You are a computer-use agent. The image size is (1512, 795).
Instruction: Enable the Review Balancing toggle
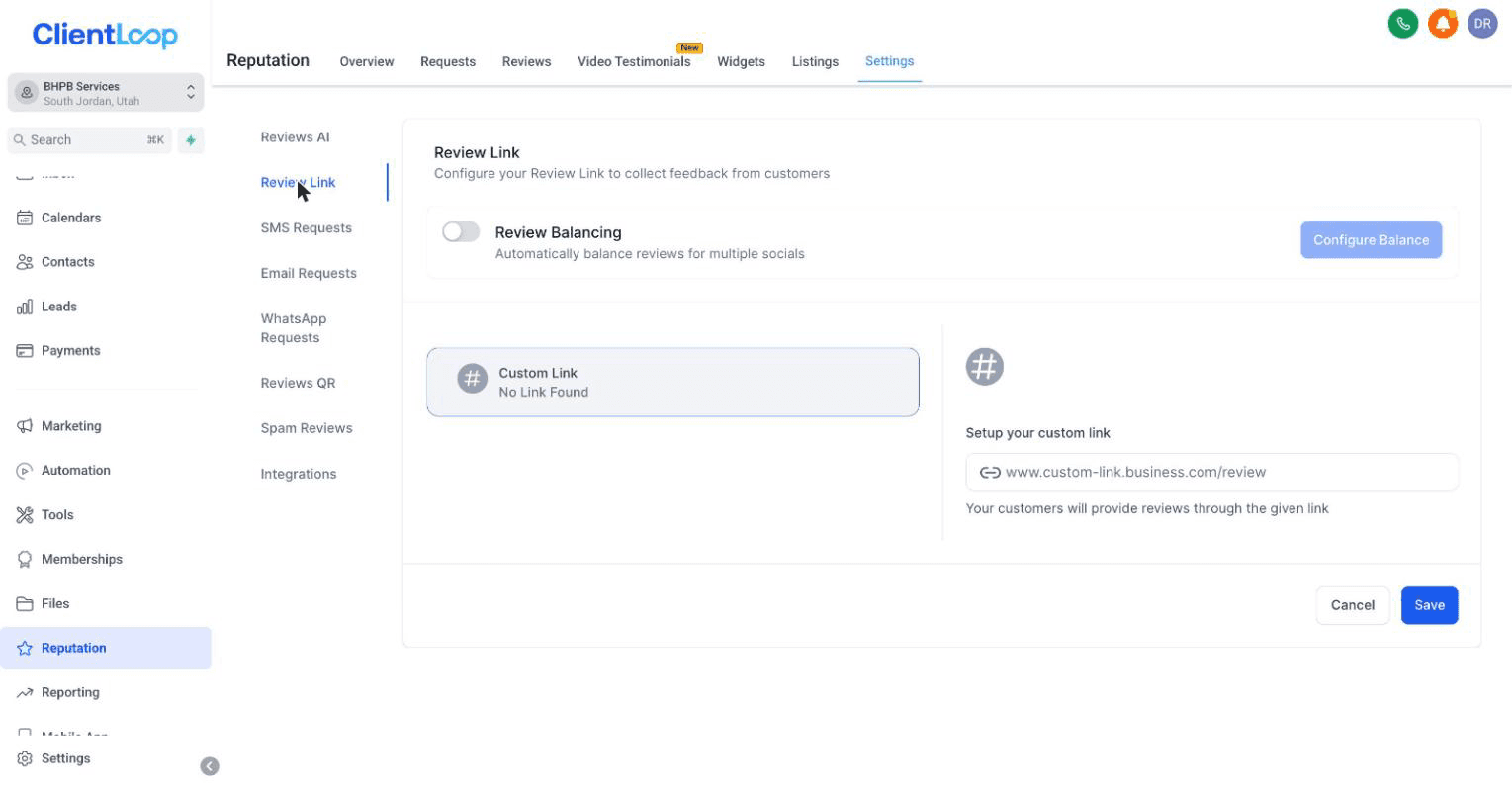coord(461,231)
